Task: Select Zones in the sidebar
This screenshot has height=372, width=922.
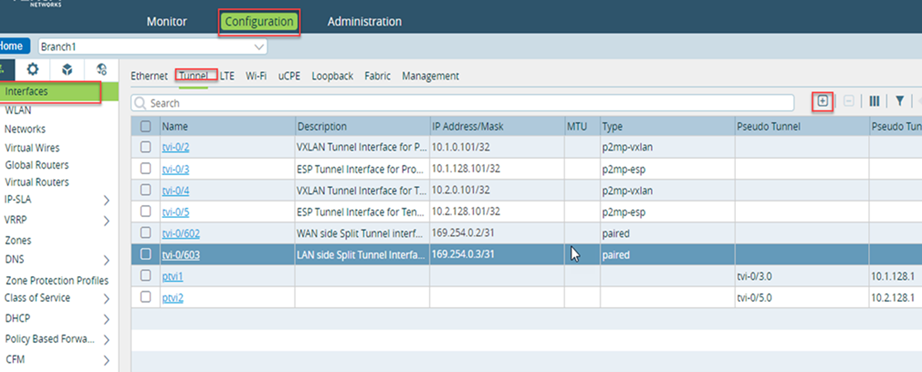Action: coord(18,240)
